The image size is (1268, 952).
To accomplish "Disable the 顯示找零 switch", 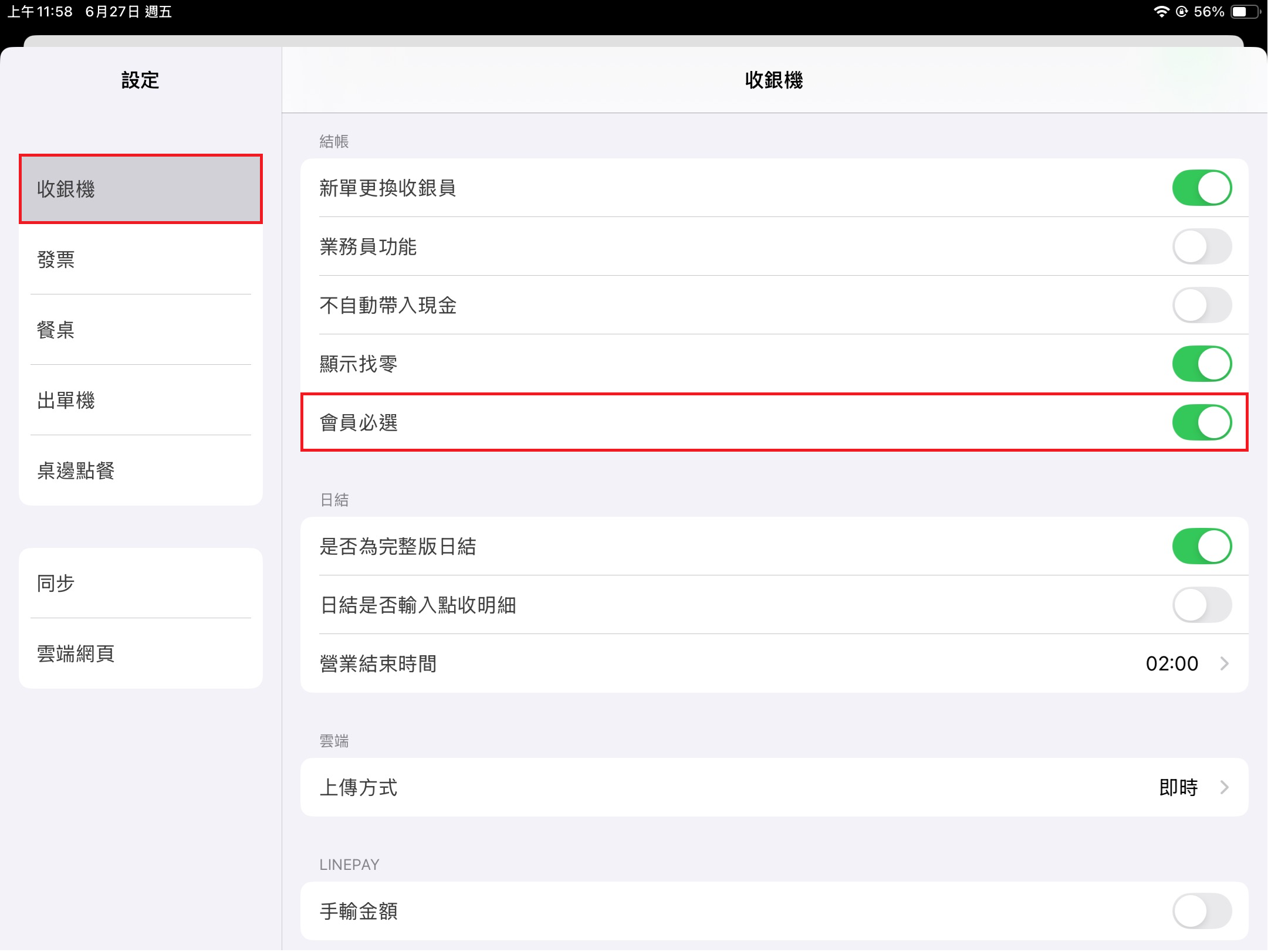I will coord(1201,364).
